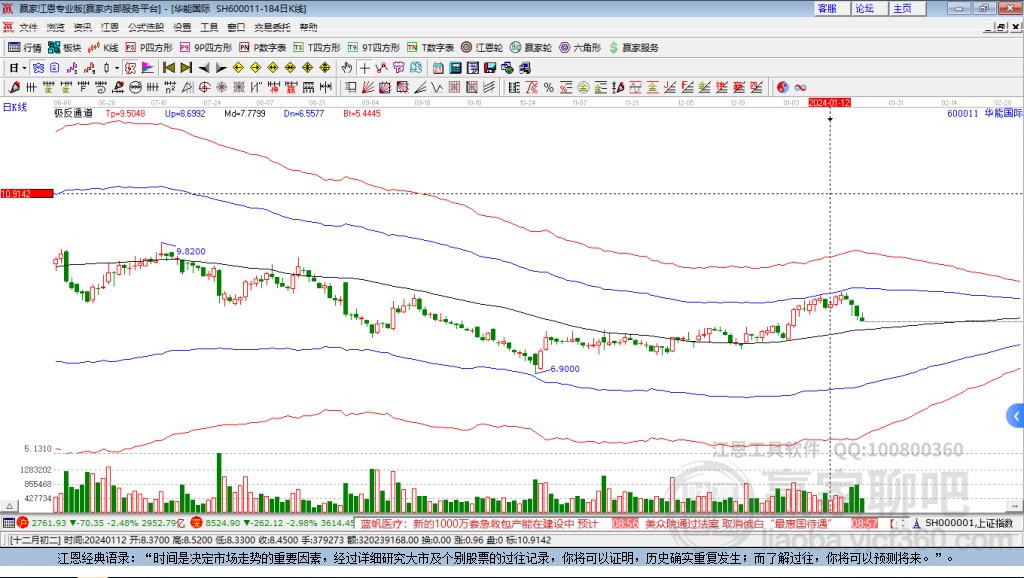Click the 客服 customer service button

(x=827, y=8)
